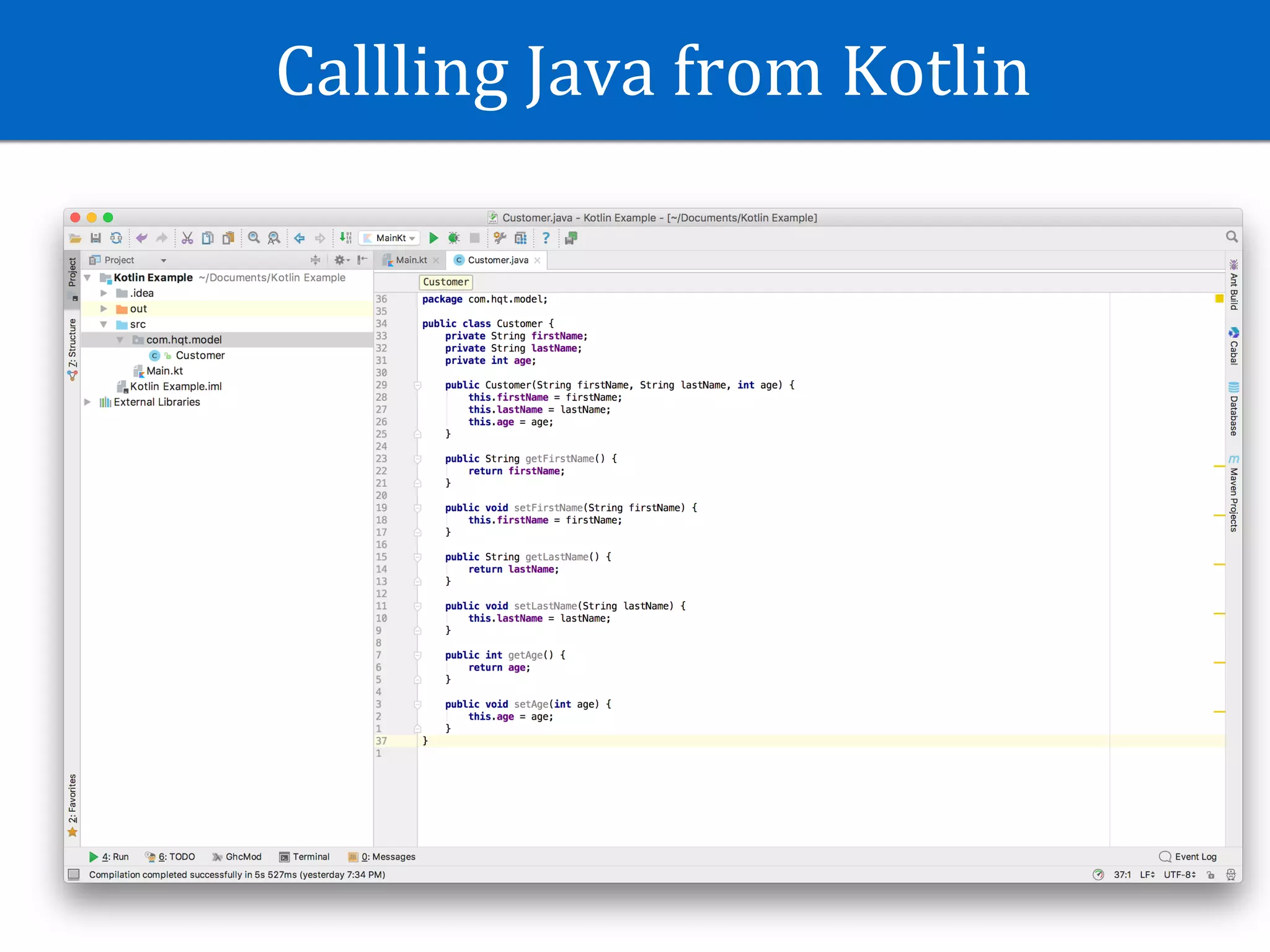Click the Replace magnifier icon
Screen dimensions: 1270x952
point(273,238)
